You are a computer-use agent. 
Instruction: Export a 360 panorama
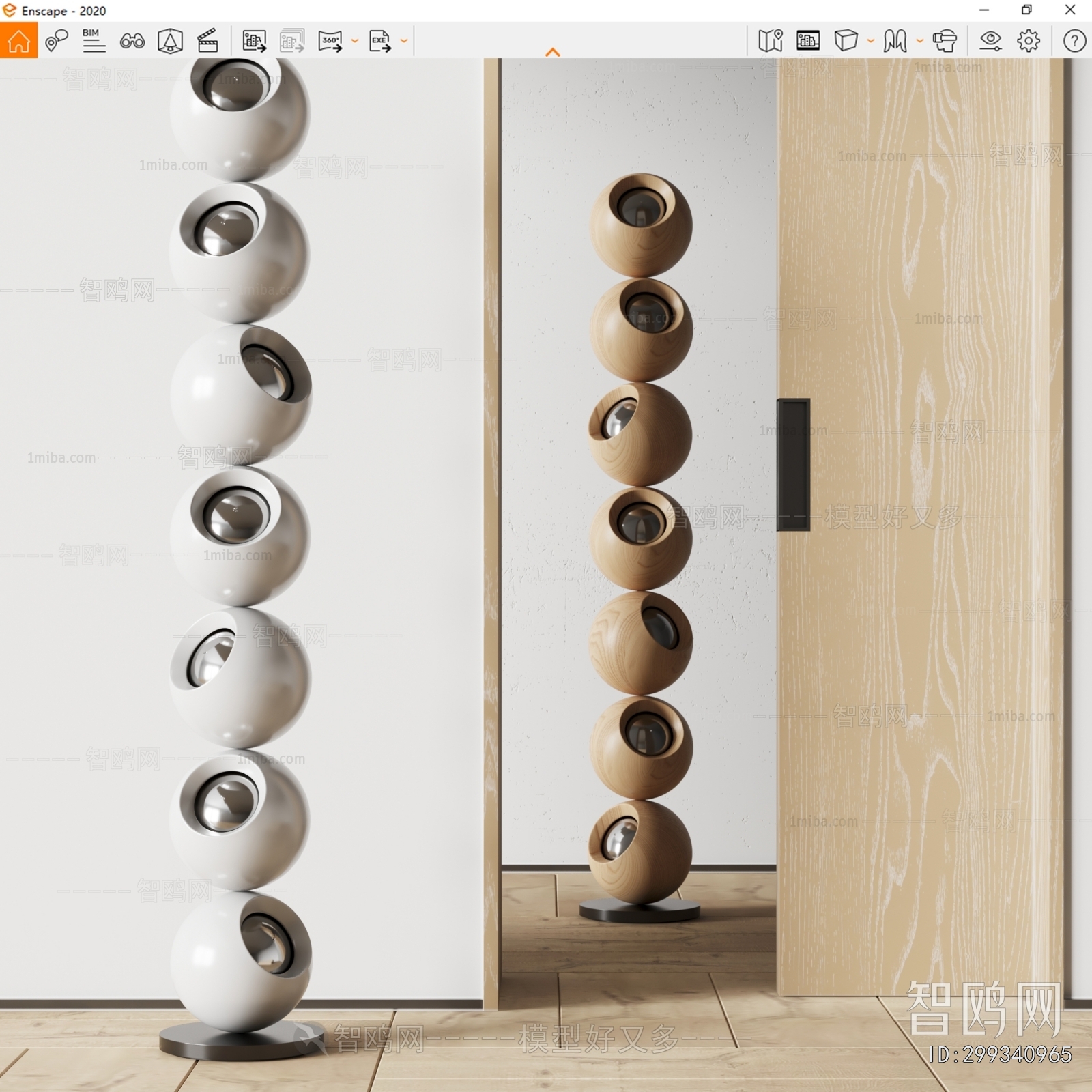330,41
